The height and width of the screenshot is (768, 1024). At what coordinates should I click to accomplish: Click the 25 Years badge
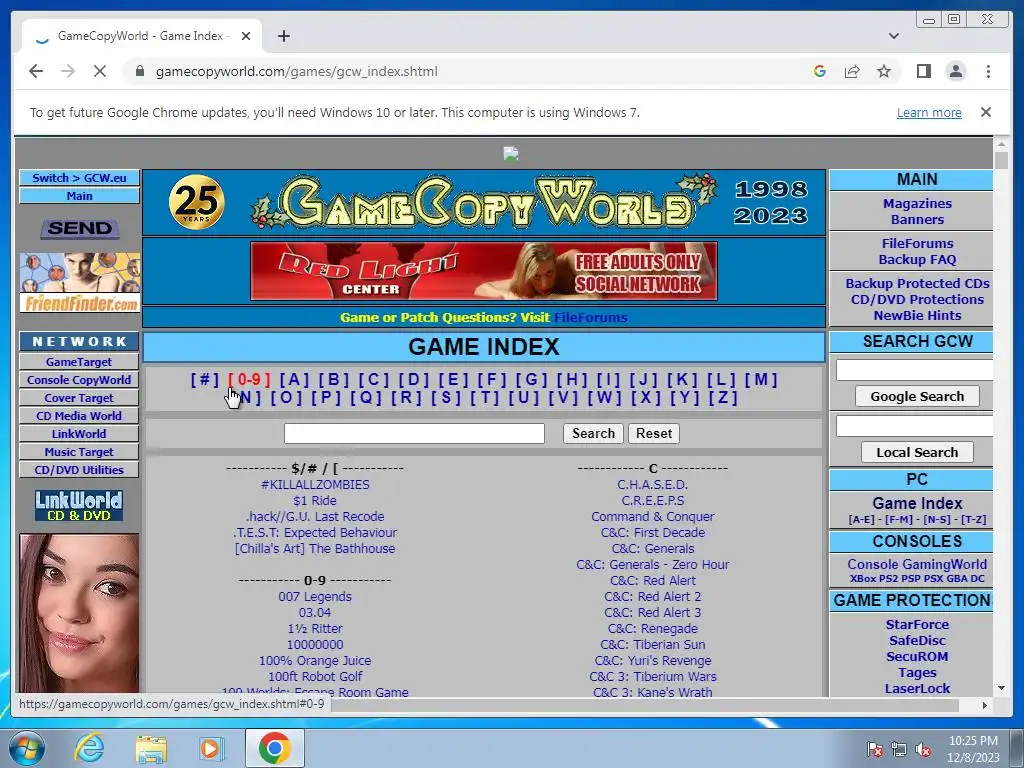point(196,202)
